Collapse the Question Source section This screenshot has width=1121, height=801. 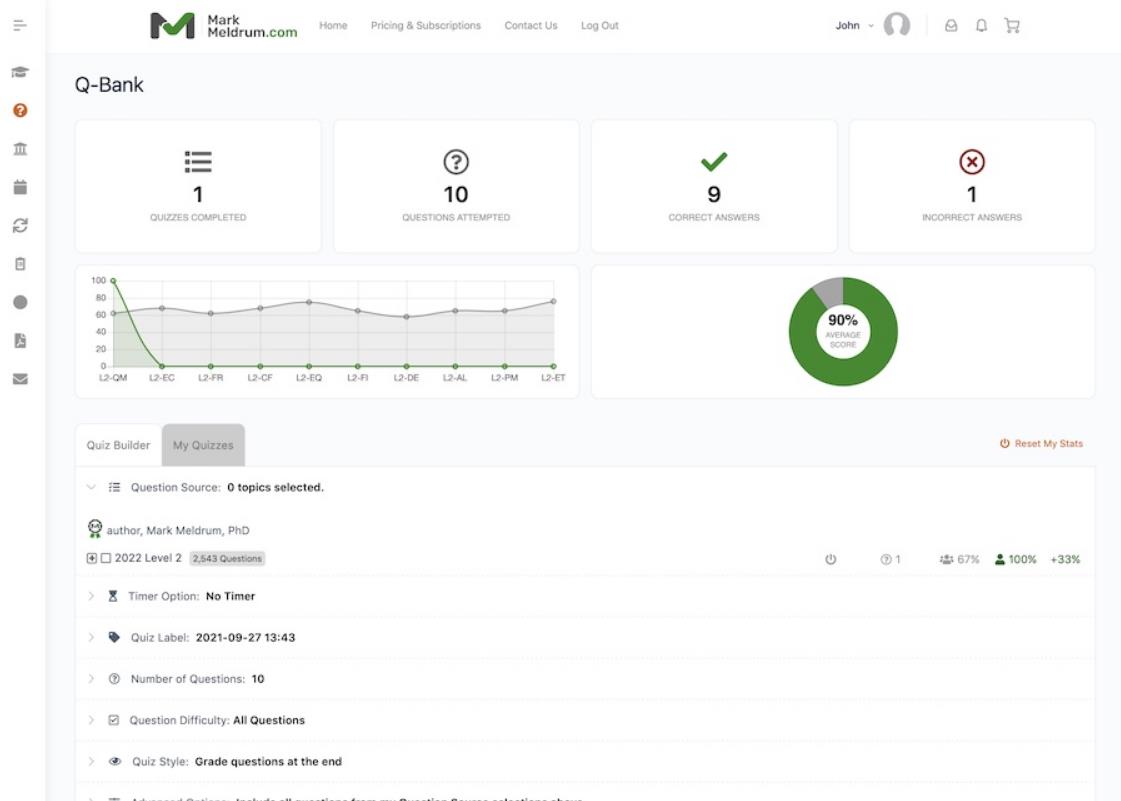tap(92, 488)
